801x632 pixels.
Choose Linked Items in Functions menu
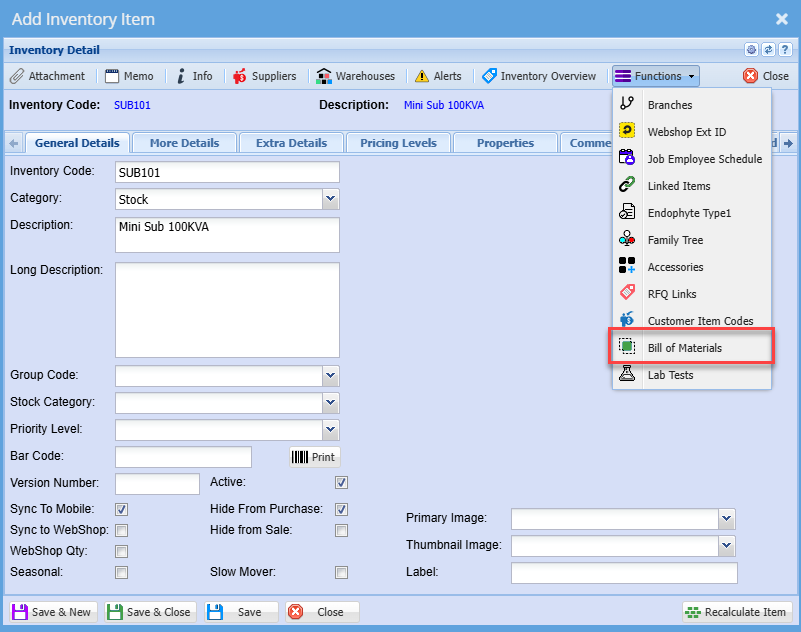[x=678, y=186]
